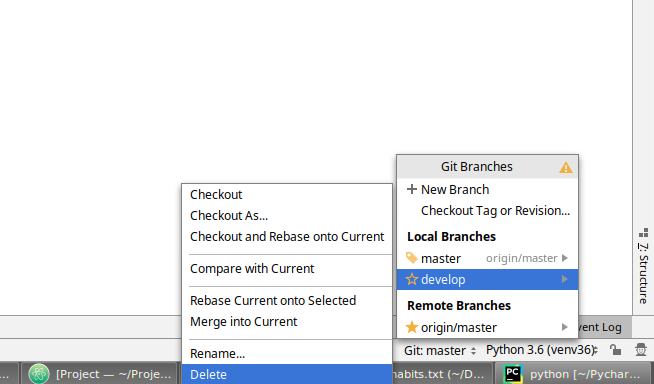Click the Structure panel icon
This screenshot has height=384, width=654.
point(644,233)
